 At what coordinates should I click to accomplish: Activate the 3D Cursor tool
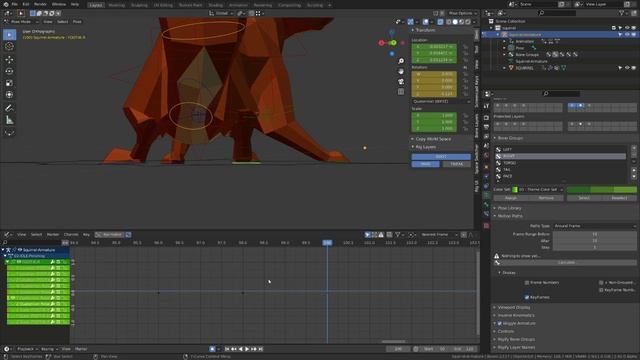[9, 47]
